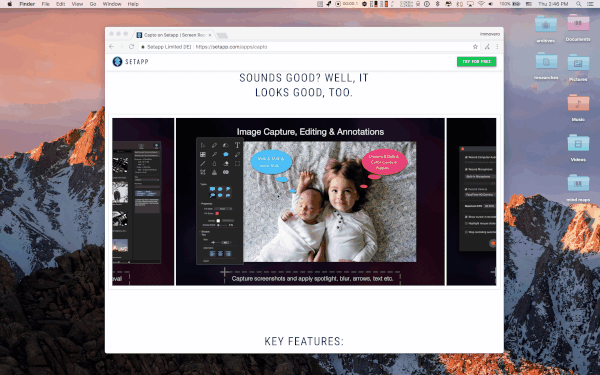Open a new tab next to the Capto tab
600x375 pixels.
pos(222,36)
